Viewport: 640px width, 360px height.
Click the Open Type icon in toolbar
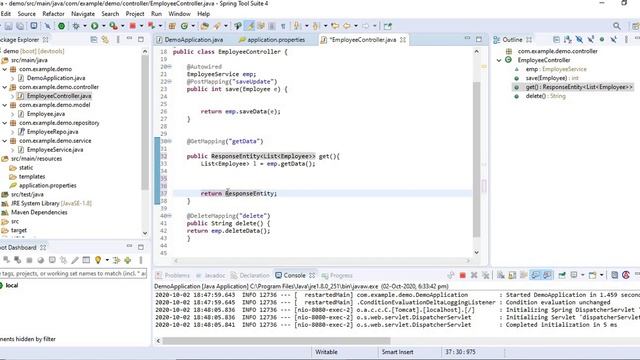tap(204, 26)
